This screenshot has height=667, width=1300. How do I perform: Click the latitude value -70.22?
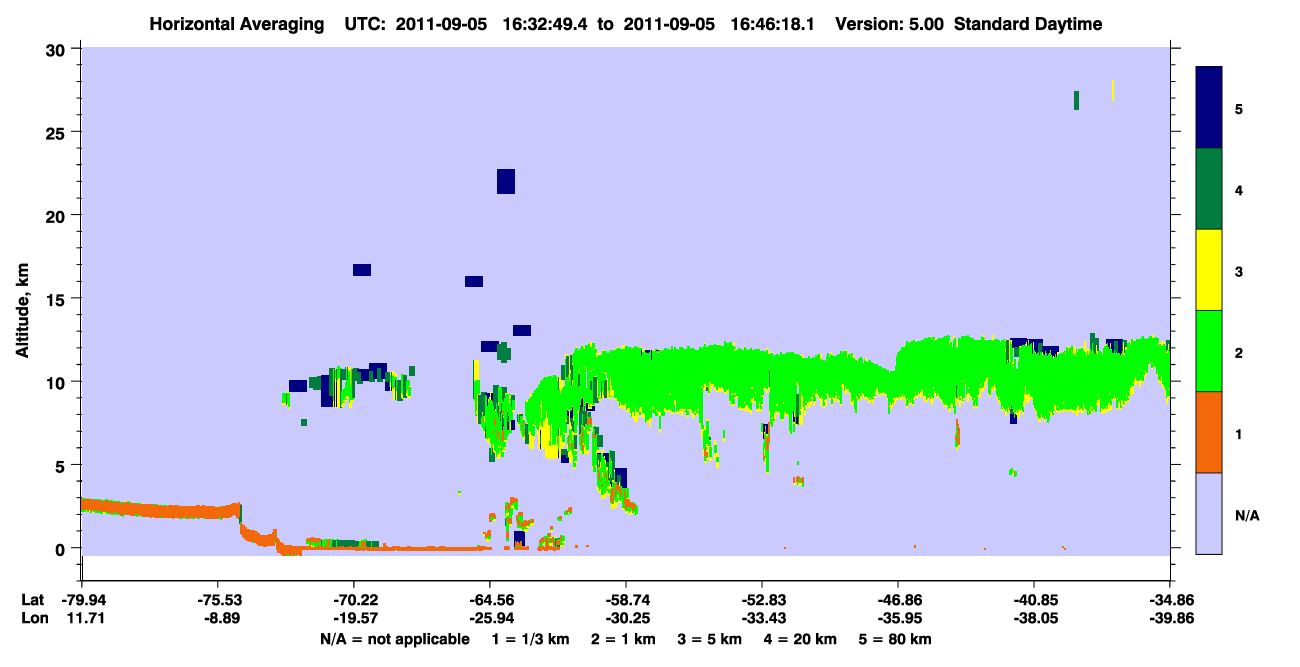(x=353, y=600)
